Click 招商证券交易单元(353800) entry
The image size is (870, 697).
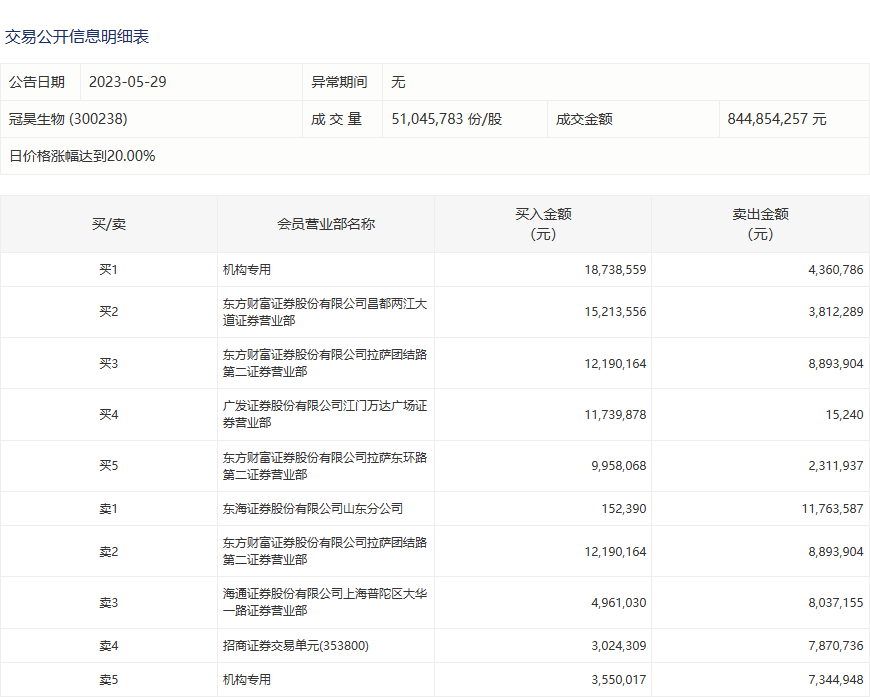[296, 646]
